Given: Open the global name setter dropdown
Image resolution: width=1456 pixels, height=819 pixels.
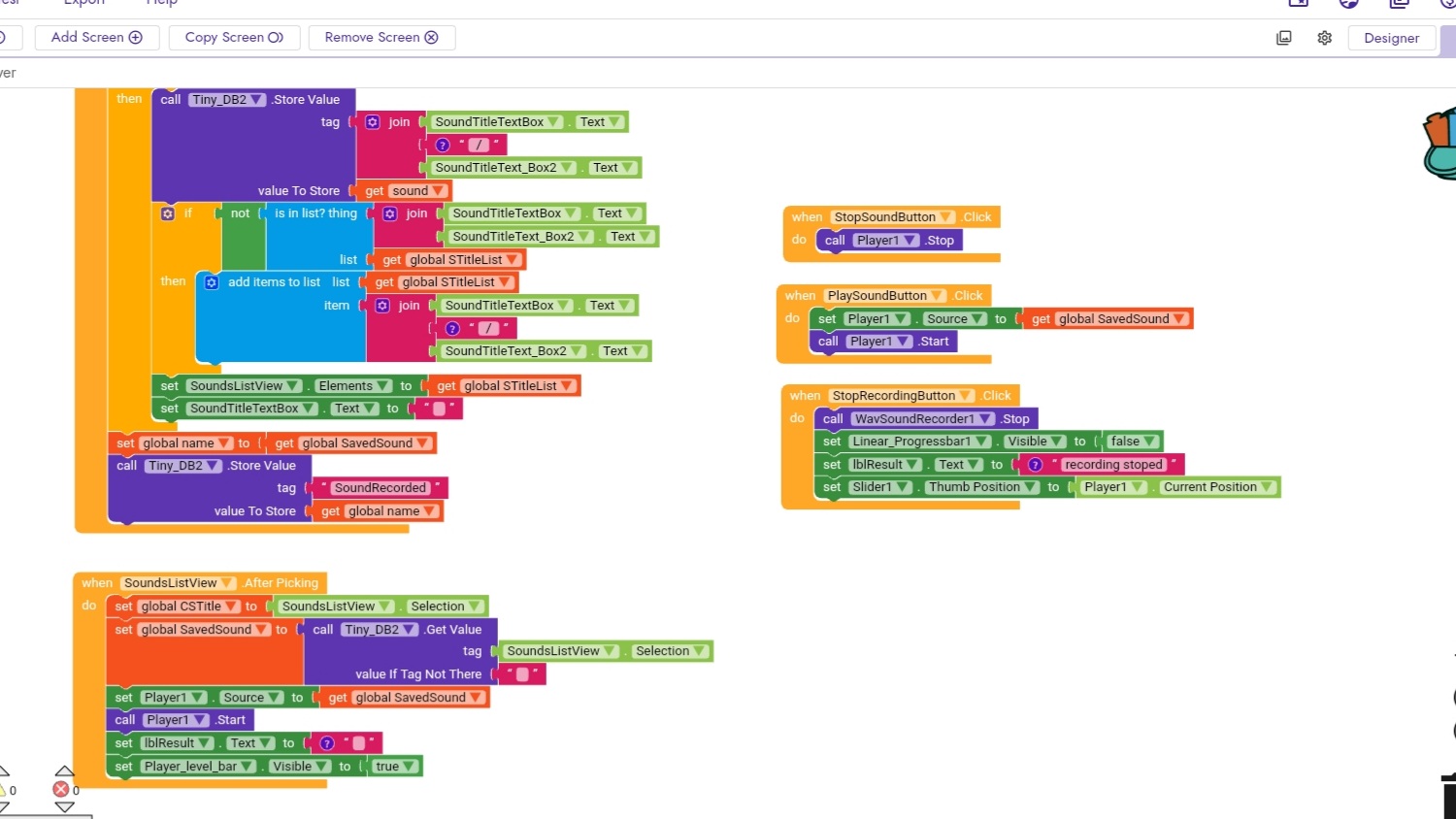Looking at the screenshot, I should [x=224, y=443].
